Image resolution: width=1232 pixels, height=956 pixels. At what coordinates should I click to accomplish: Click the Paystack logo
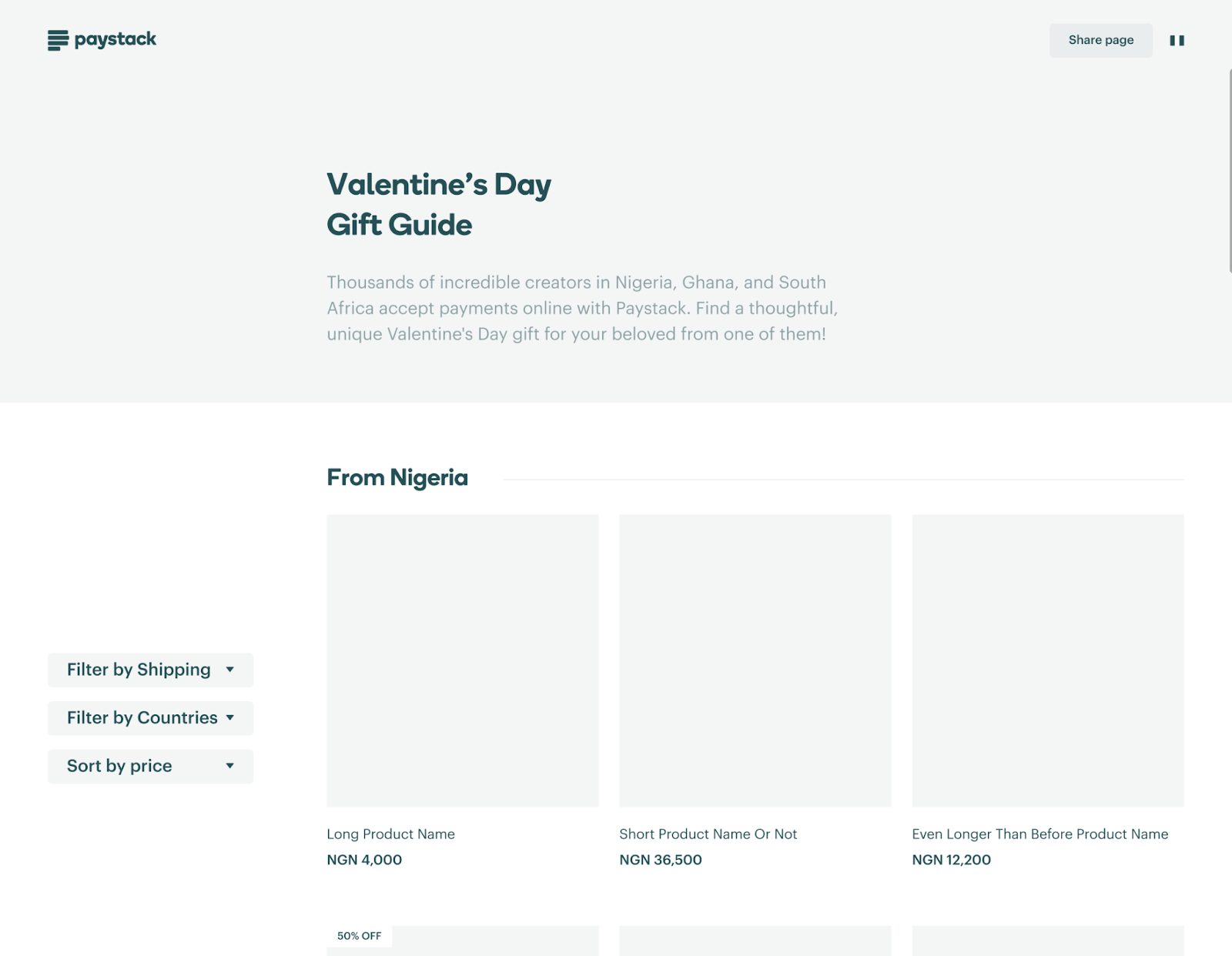pos(102,40)
